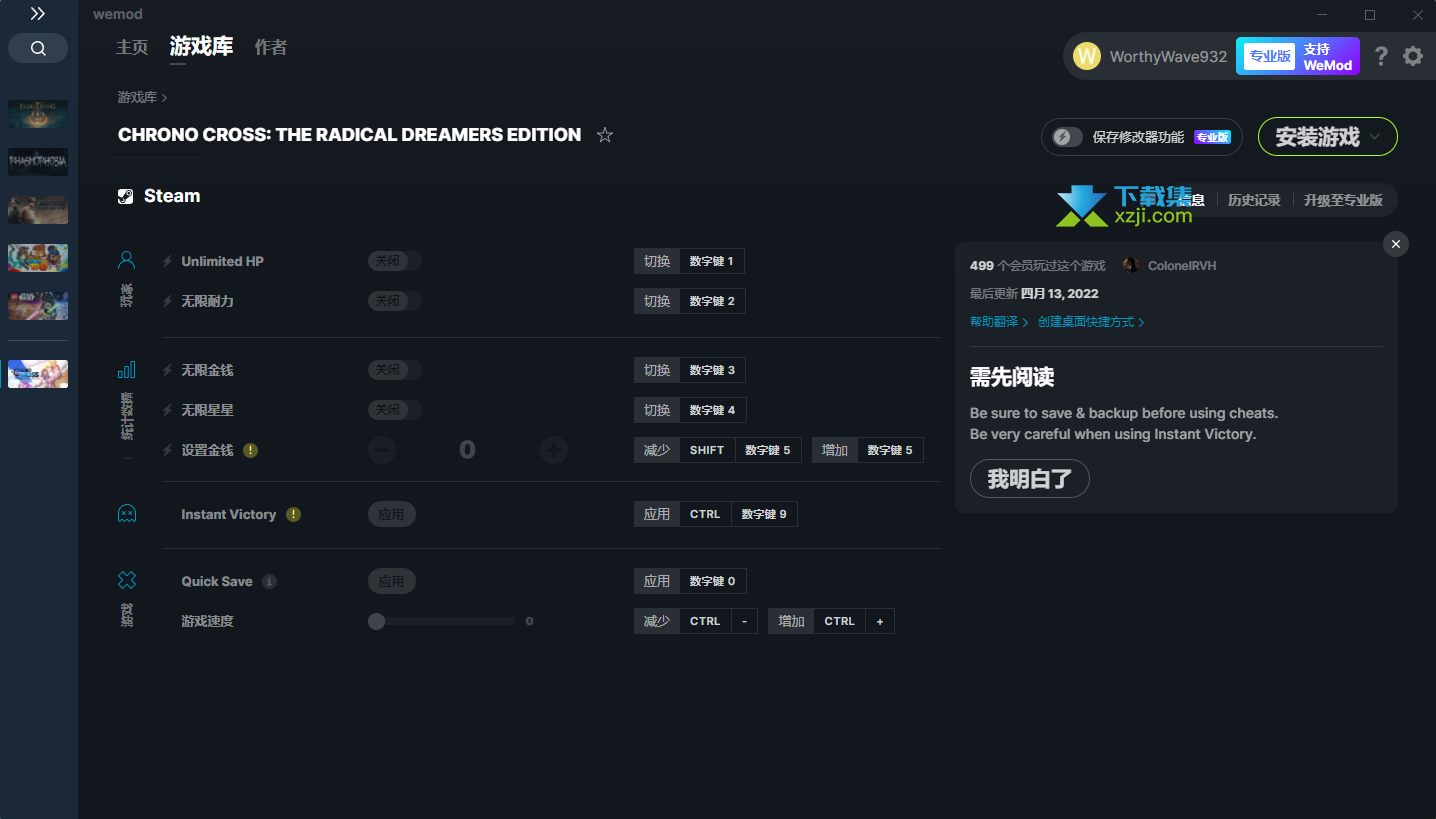Click the ghost enemy category icon
Screen dimensions: 1436x819
126,514
